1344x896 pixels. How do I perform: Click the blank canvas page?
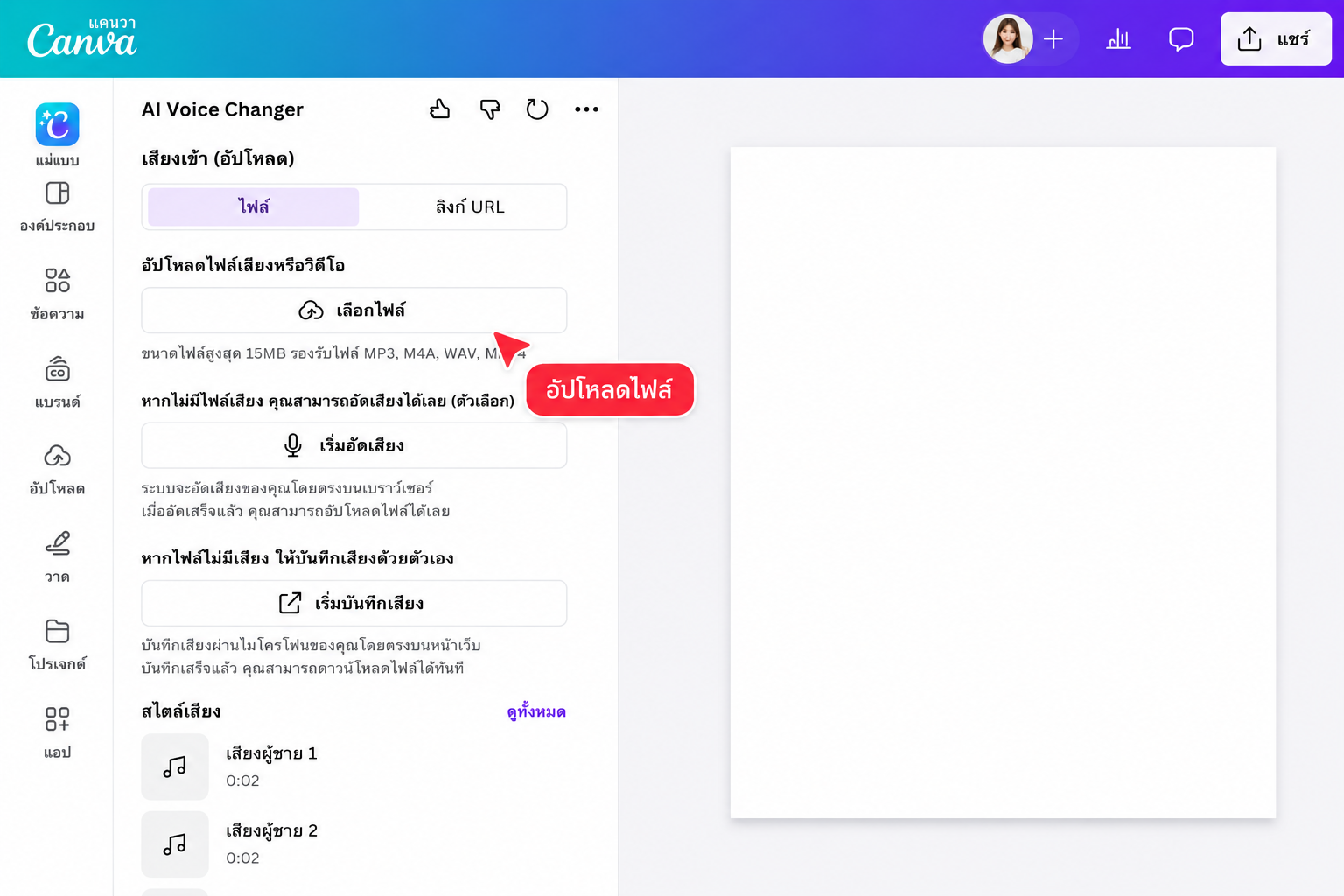click(x=1003, y=482)
